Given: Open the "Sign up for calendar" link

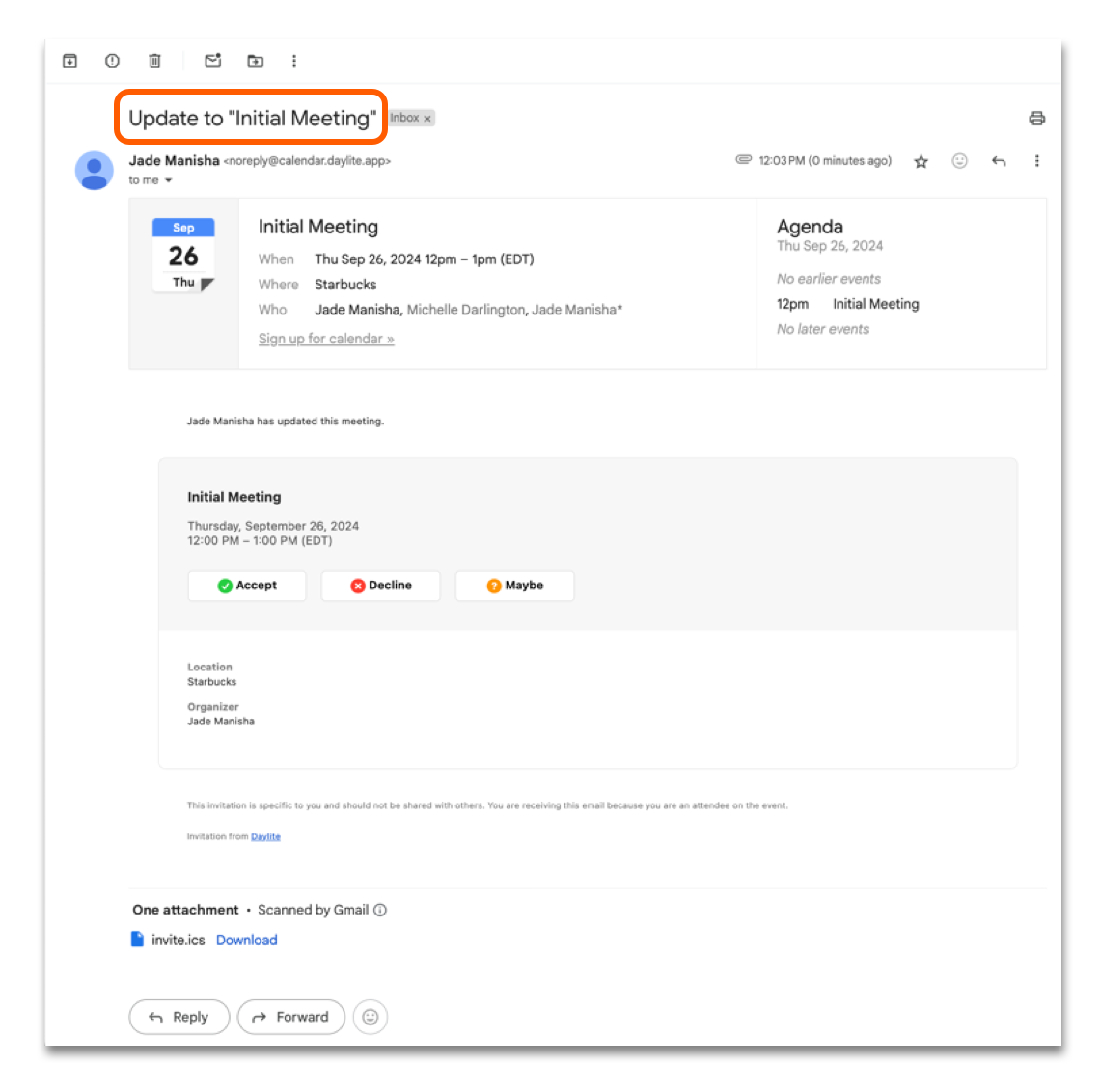Looking at the screenshot, I should pyautogui.click(x=326, y=339).
